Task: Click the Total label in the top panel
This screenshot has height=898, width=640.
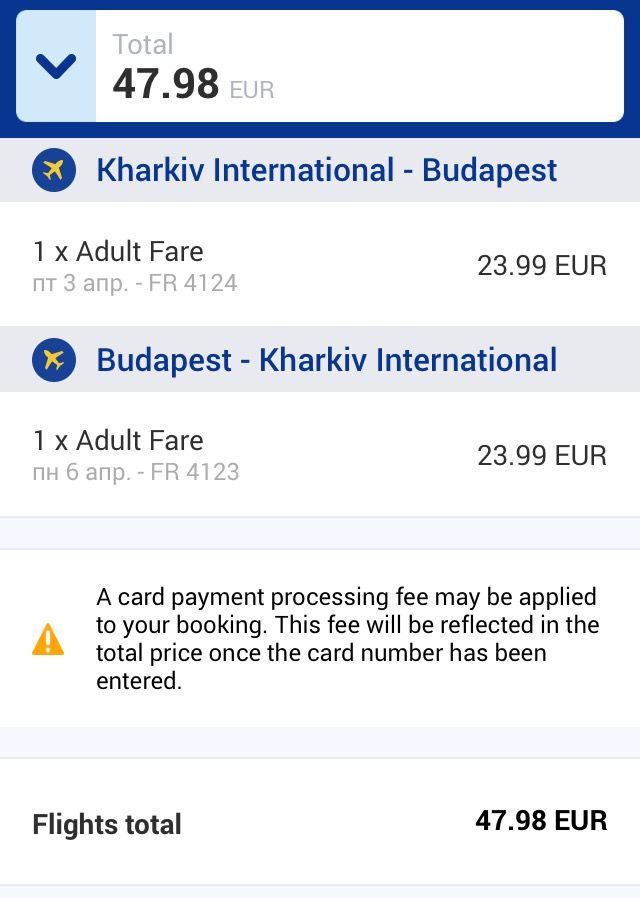Action: 143,44
